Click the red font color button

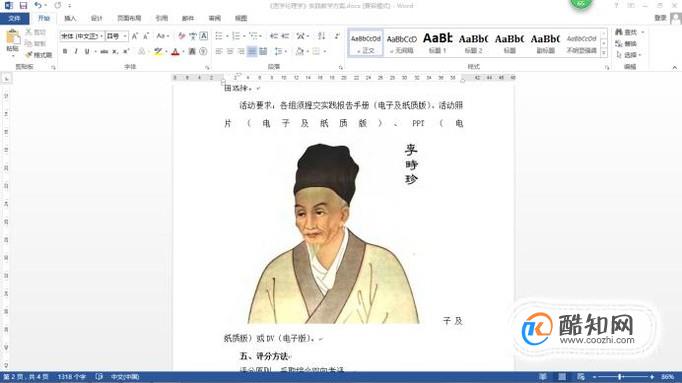175,52
